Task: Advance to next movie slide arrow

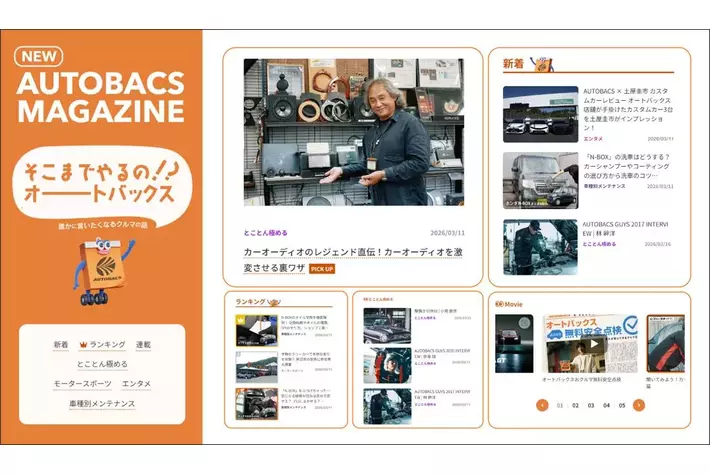Action: click(x=638, y=405)
